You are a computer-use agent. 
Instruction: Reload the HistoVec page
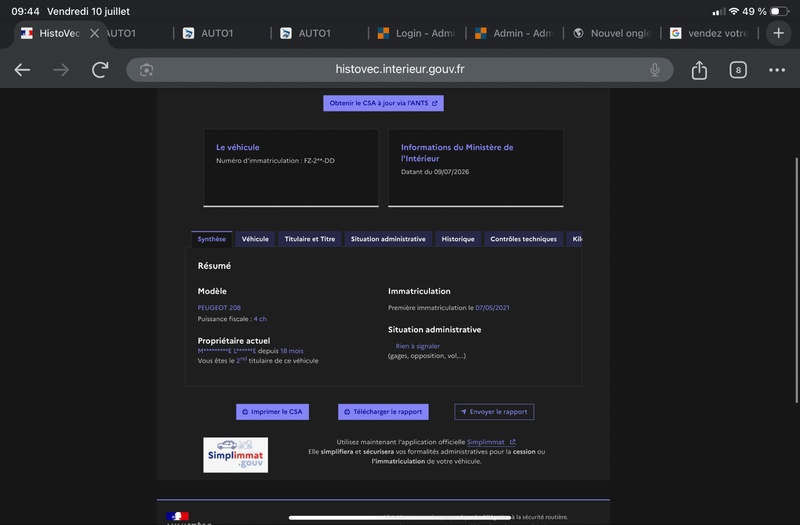[x=100, y=70]
